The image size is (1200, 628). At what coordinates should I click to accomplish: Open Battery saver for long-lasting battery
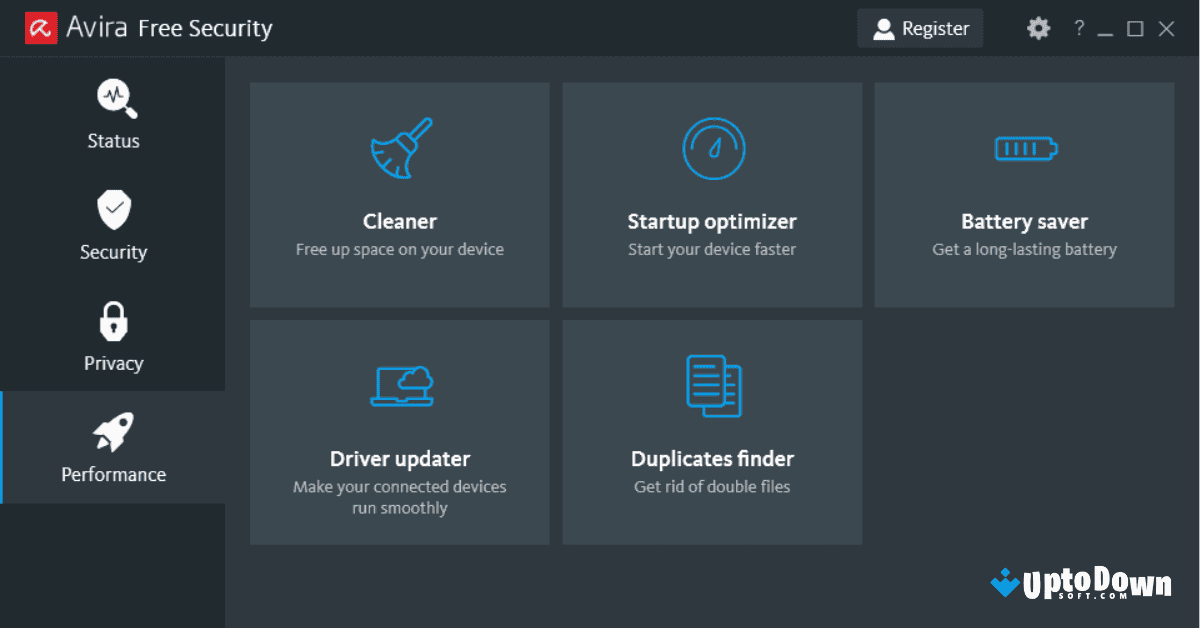tap(1024, 195)
